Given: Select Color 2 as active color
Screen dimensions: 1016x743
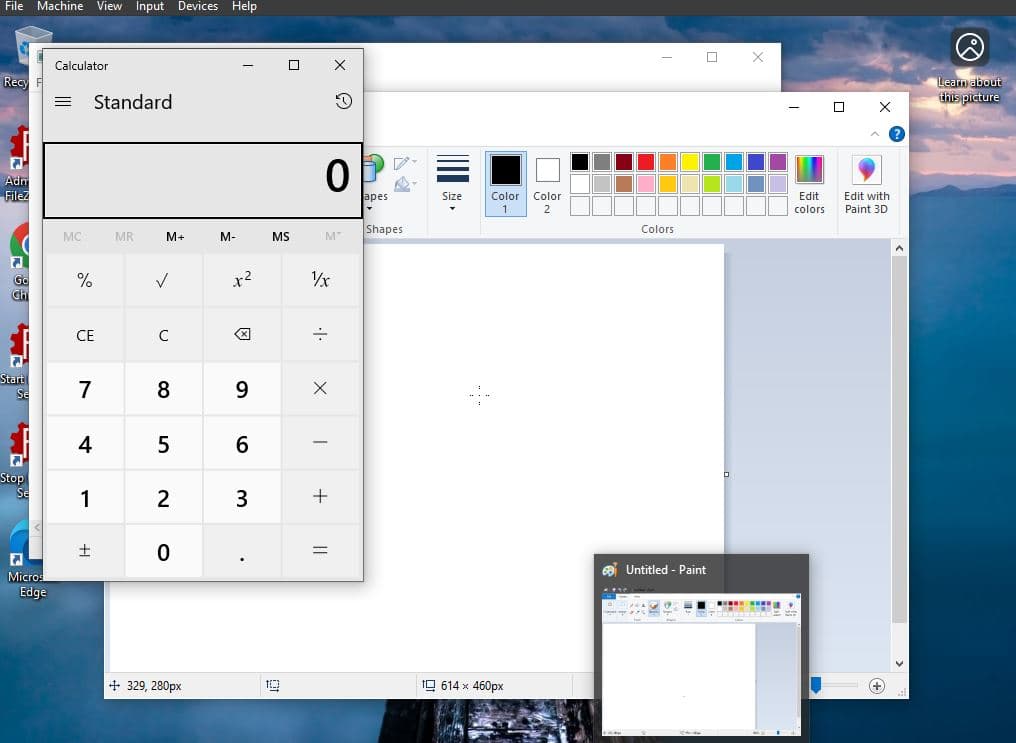Looking at the screenshot, I should tap(547, 183).
